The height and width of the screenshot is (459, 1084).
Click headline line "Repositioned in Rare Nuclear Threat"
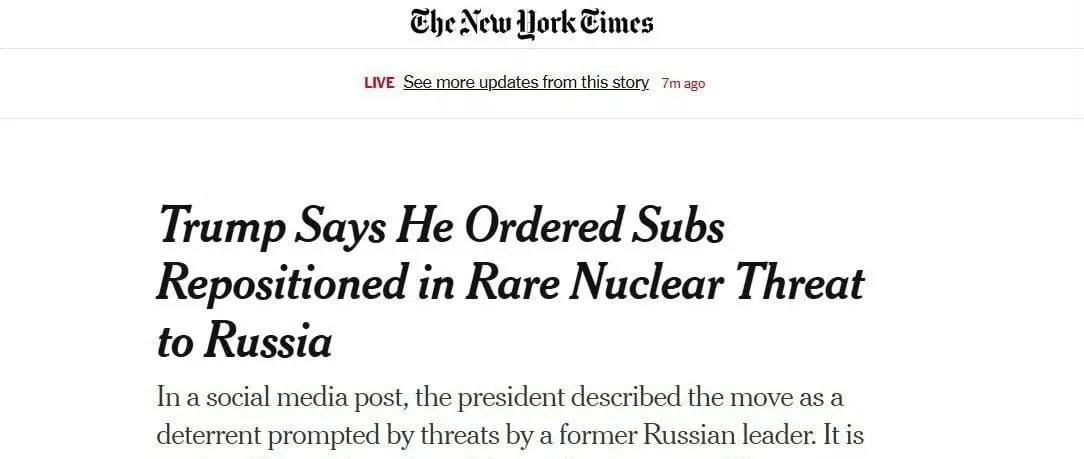[x=510, y=284]
